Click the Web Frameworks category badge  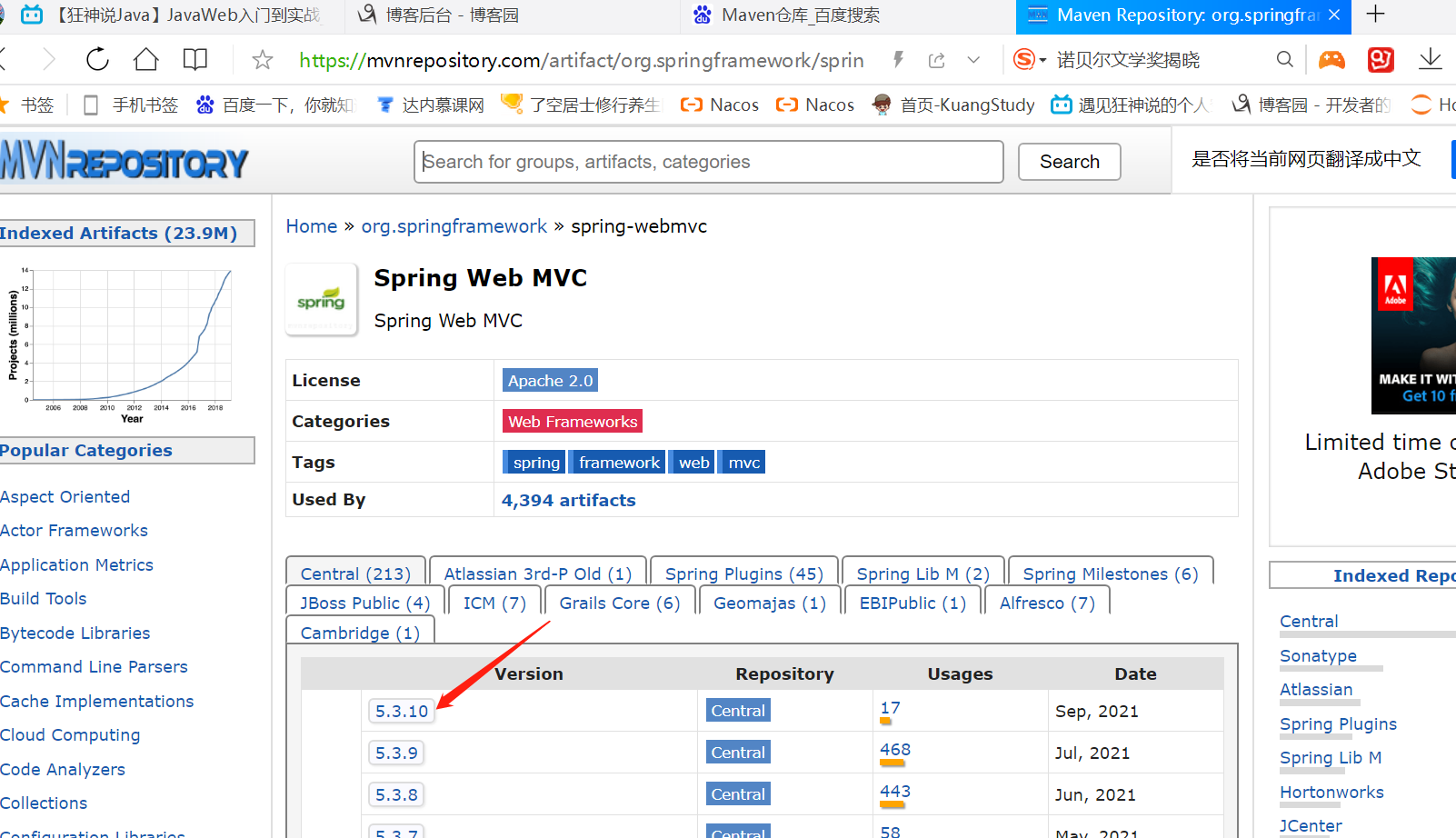(x=573, y=422)
